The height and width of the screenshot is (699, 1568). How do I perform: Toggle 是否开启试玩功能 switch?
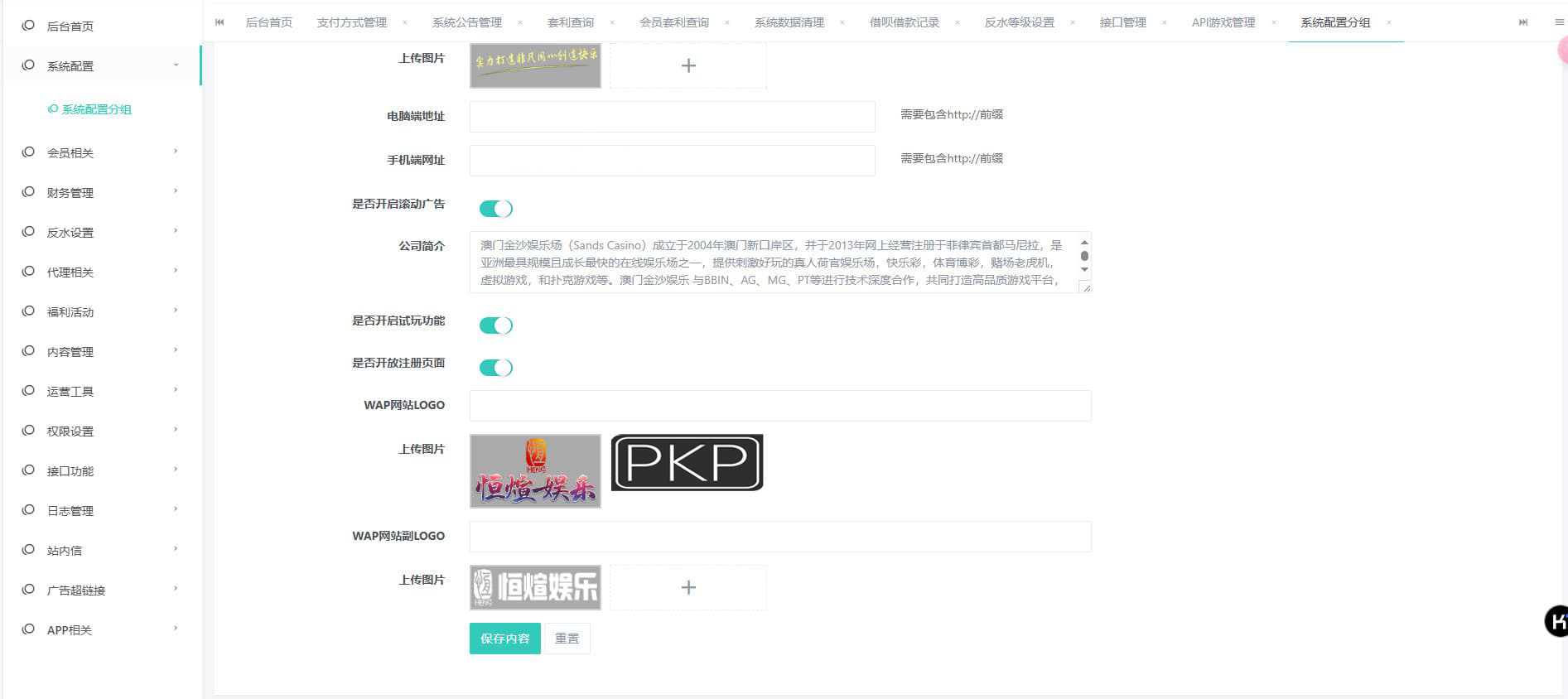pyautogui.click(x=496, y=325)
